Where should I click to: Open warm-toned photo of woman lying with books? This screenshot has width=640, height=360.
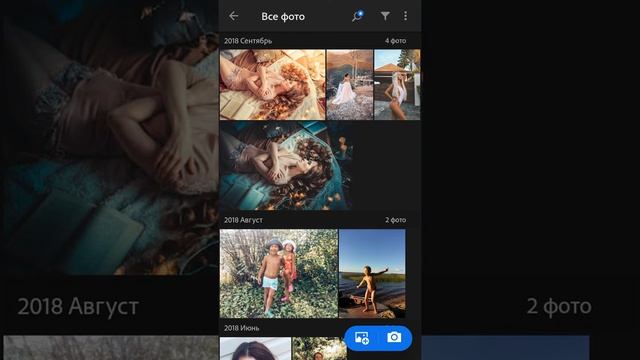pos(272,84)
